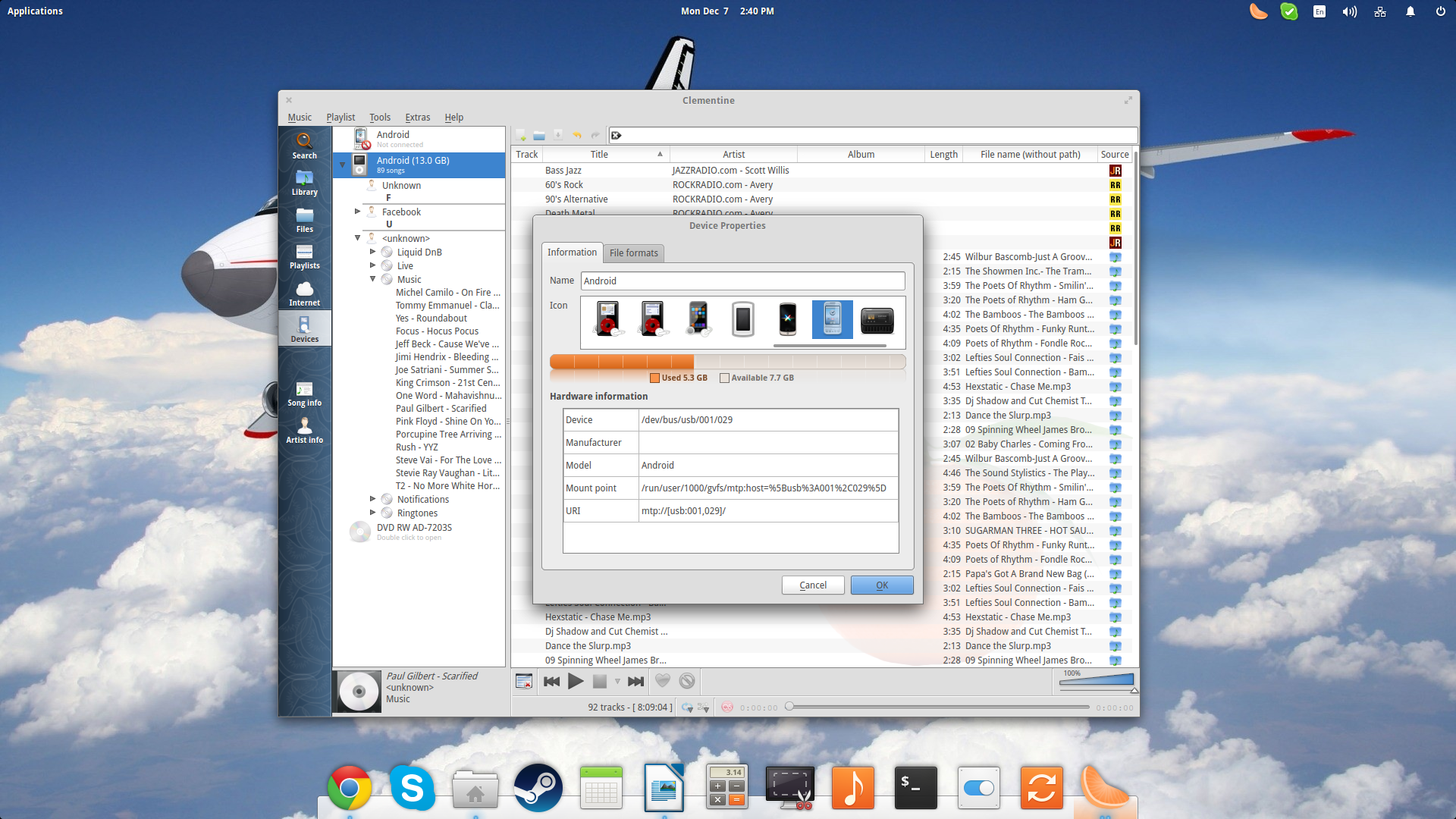Skip to the next track
This screenshot has width=1456, height=819.
point(636,681)
